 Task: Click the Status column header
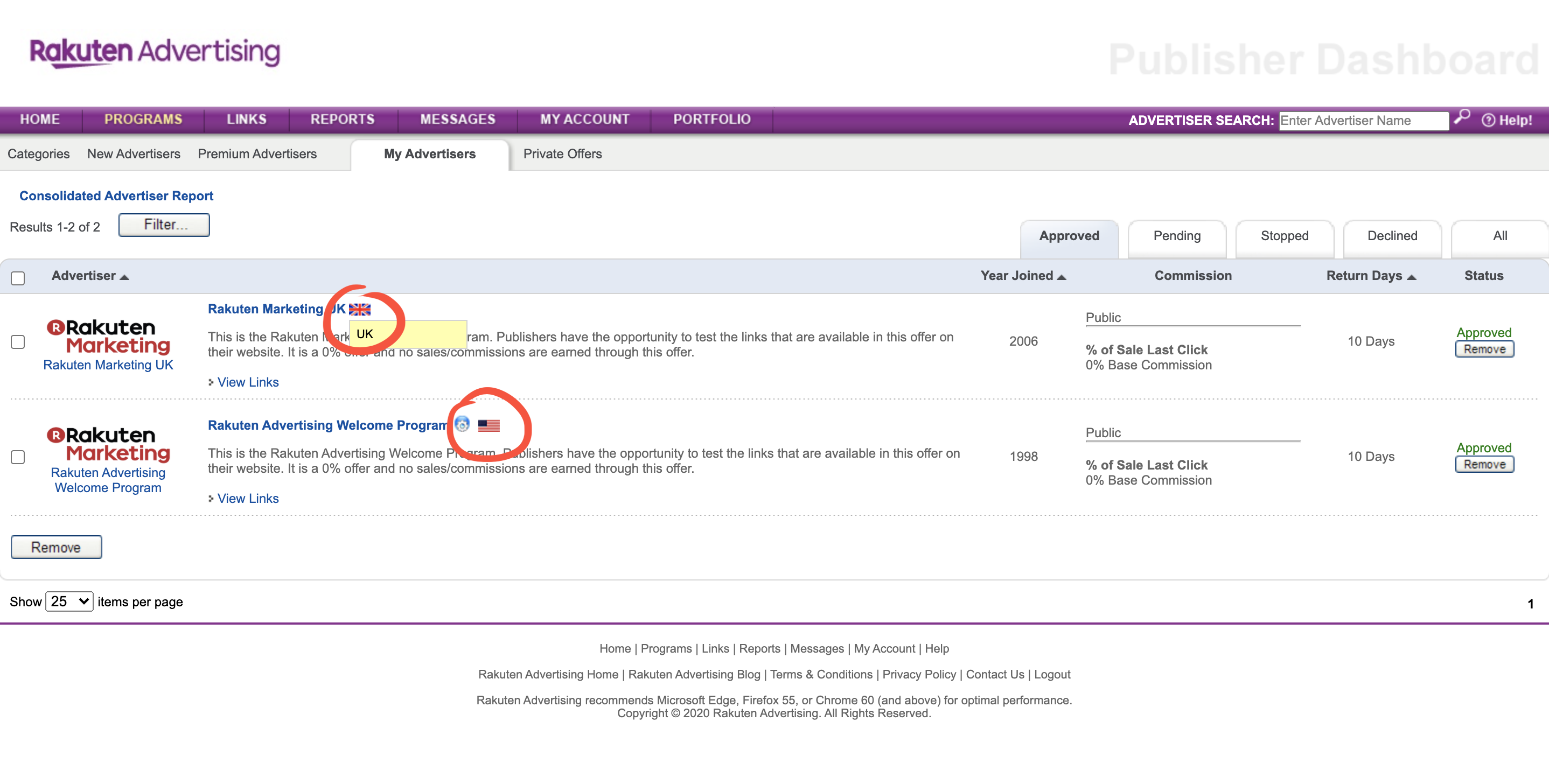point(1483,275)
